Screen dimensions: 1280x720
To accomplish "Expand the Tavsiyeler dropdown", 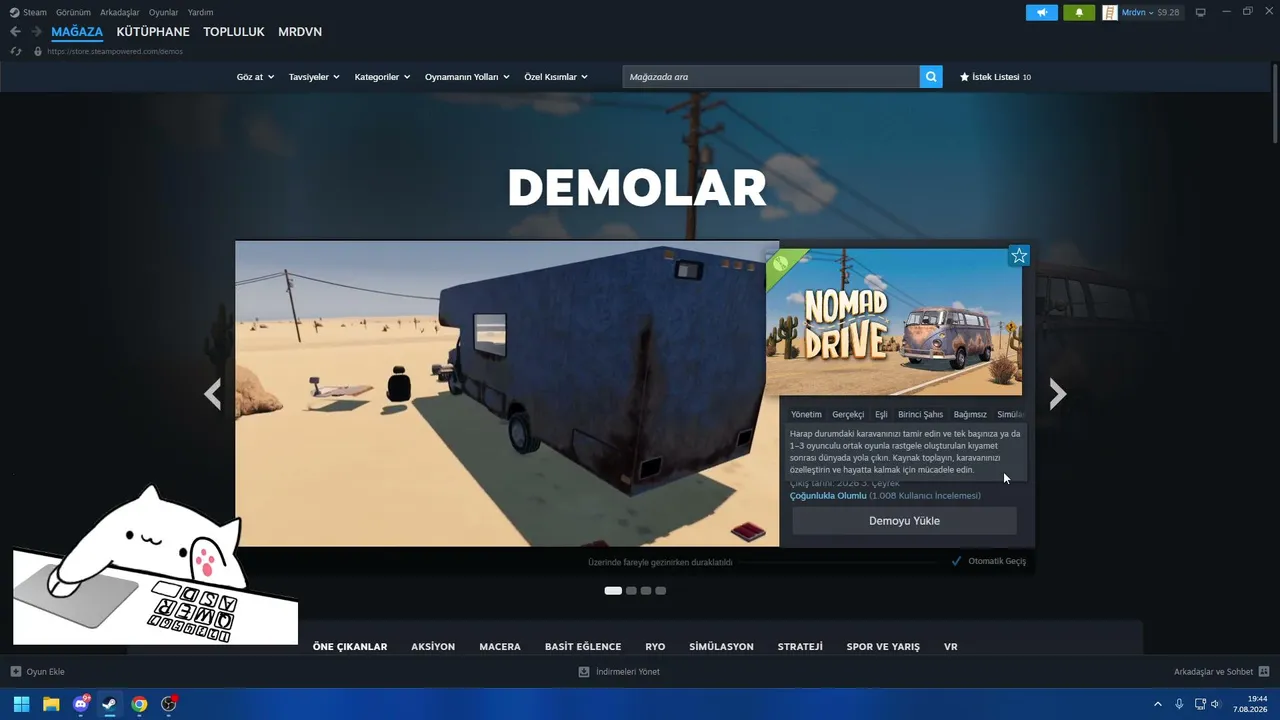I will pos(314,77).
